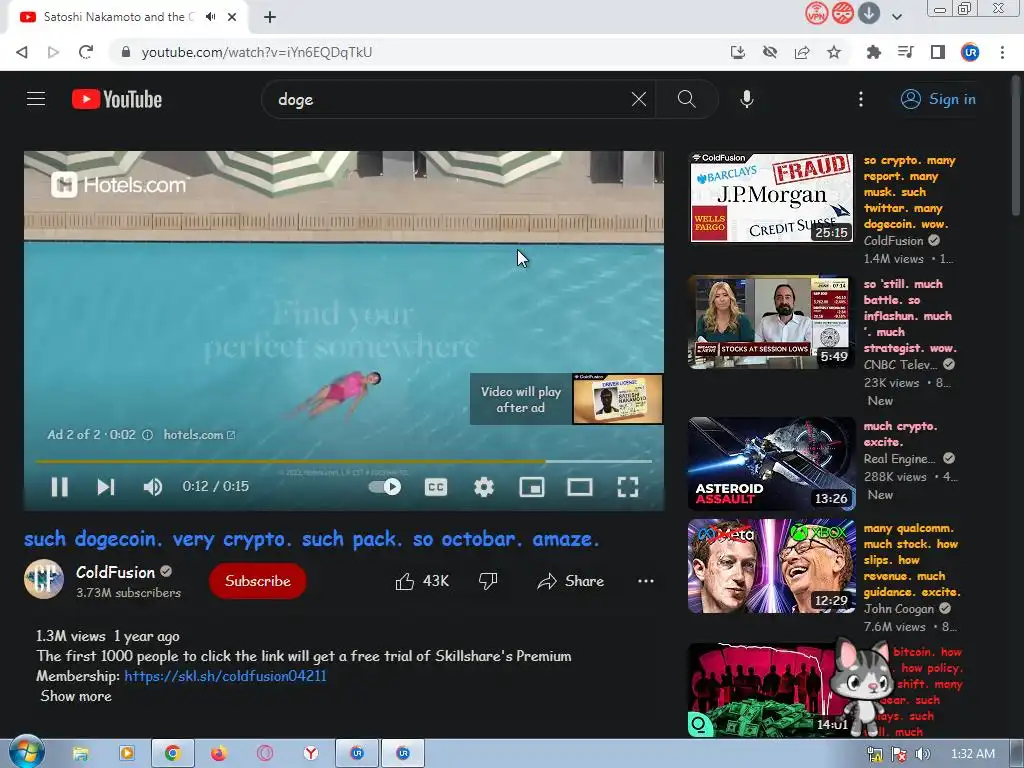Open YouTube settings three-dot menu
Screen dimensions: 1024x768
[x=861, y=99]
